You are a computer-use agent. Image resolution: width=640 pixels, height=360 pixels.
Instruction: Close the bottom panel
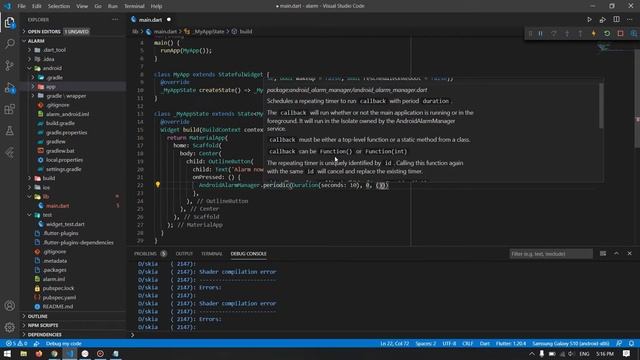[630, 253]
